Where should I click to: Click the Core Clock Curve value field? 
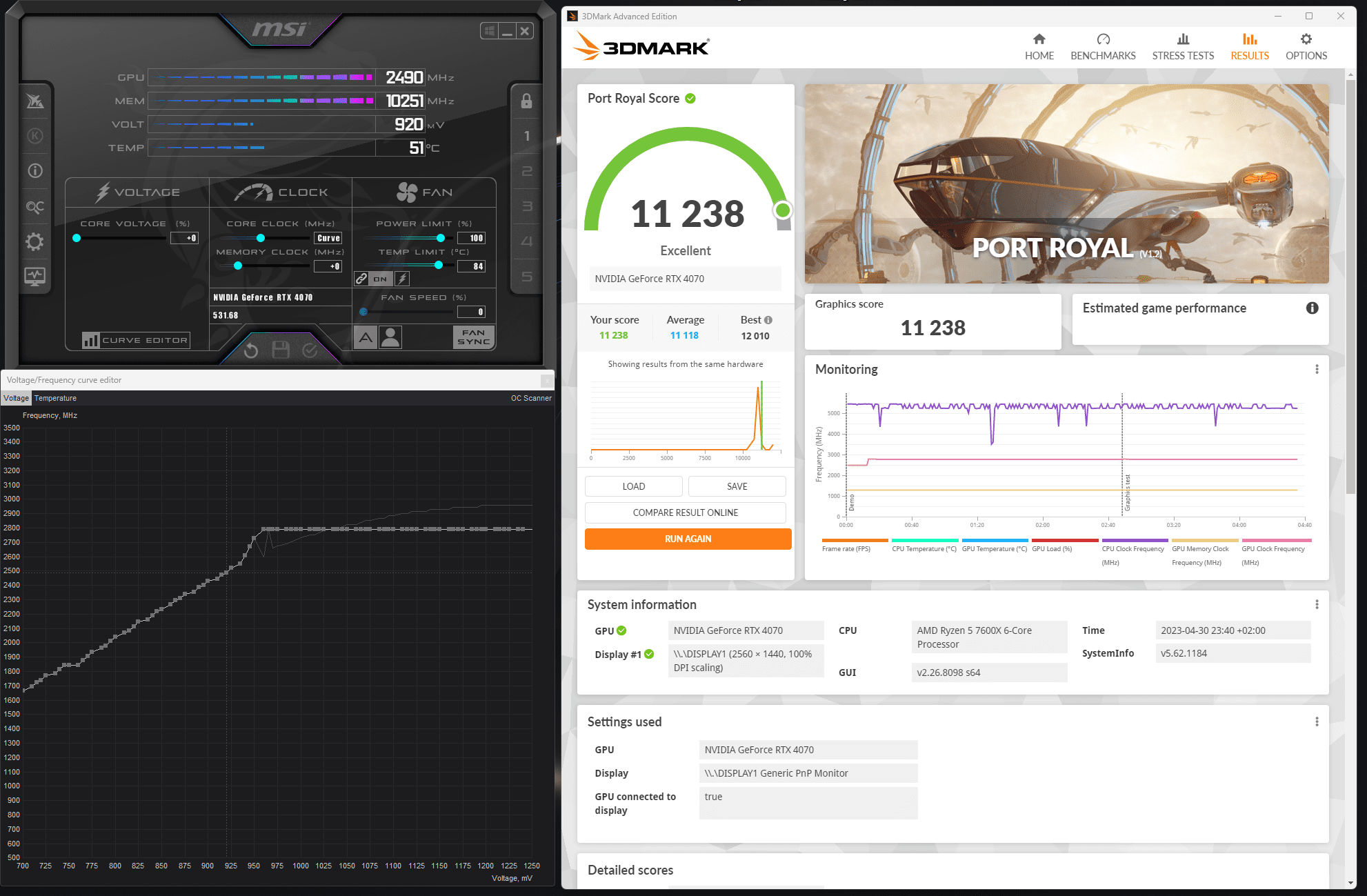328,238
